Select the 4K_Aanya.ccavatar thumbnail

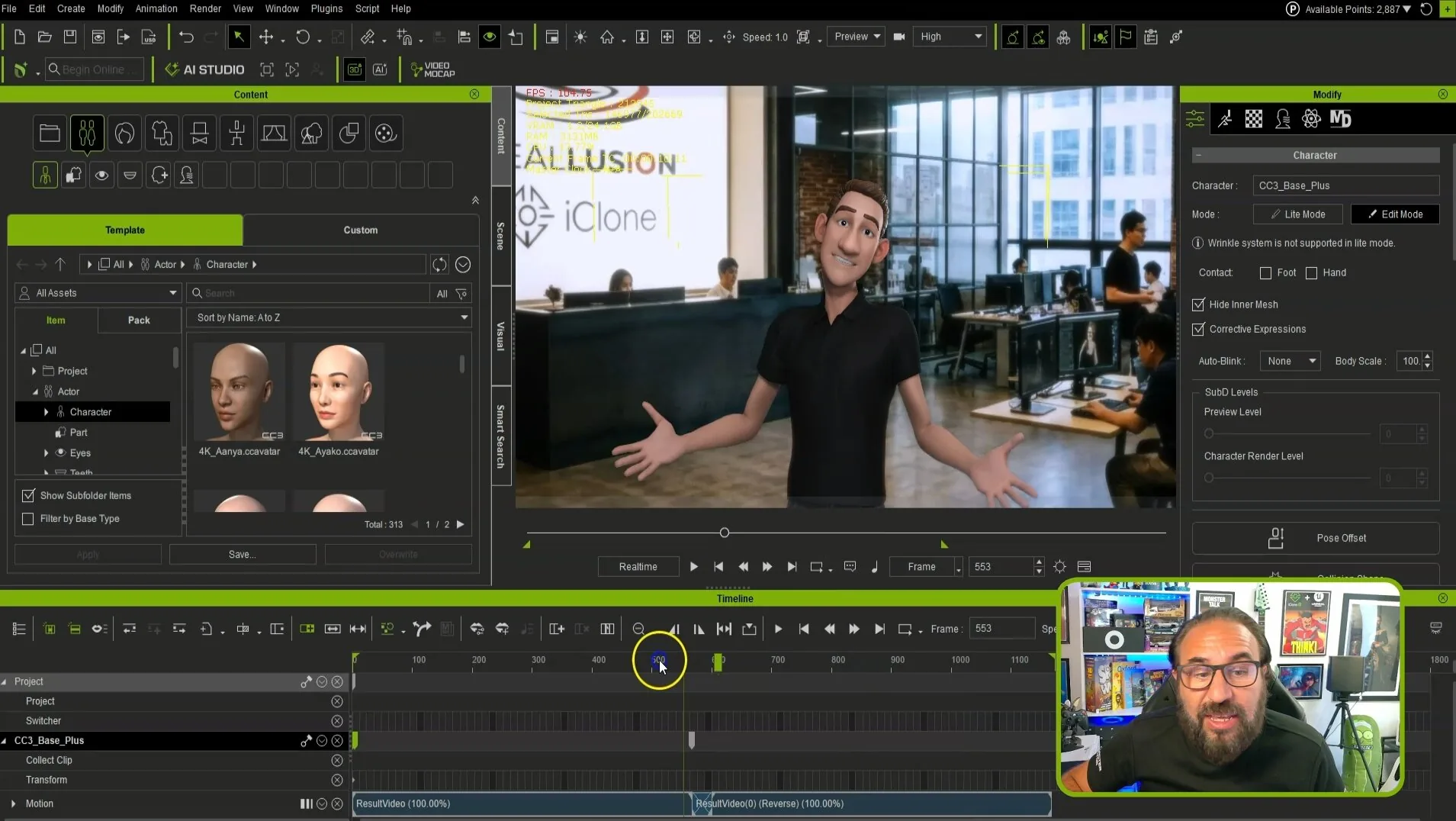click(x=239, y=392)
